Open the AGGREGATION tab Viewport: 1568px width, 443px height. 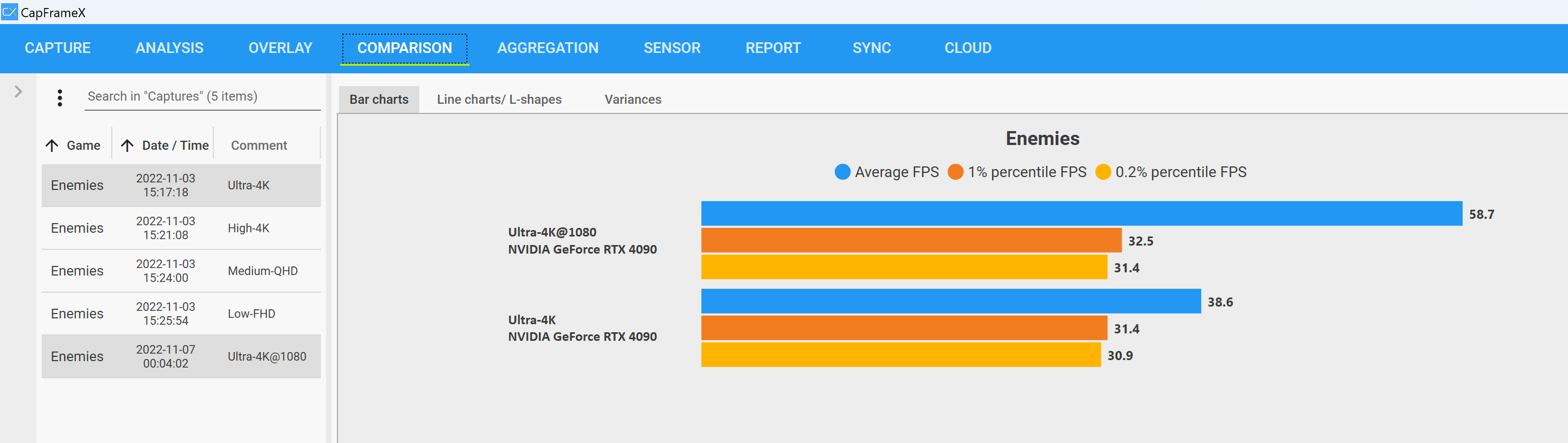547,48
